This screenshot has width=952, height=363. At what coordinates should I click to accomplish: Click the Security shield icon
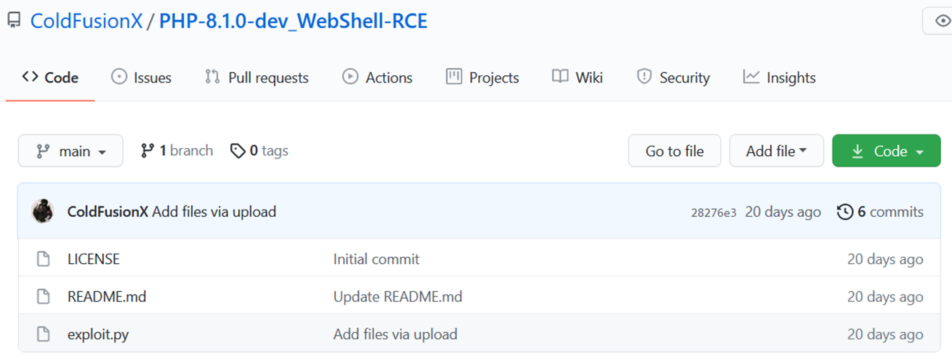point(644,77)
